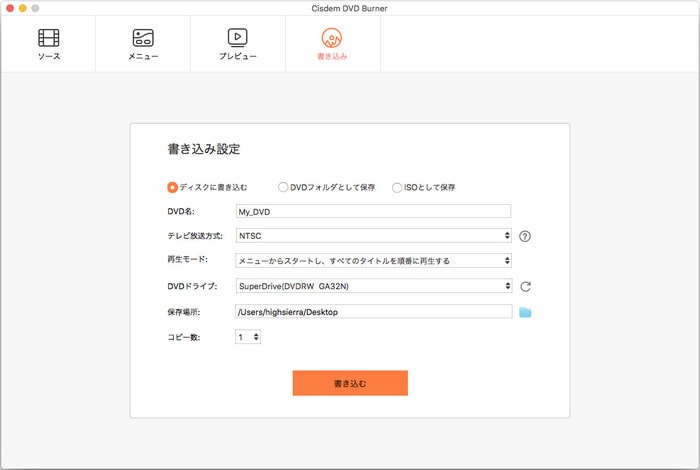The image size is (700, 470).
Task: Click the Source filmstrip icon
Action: [48, 38]
